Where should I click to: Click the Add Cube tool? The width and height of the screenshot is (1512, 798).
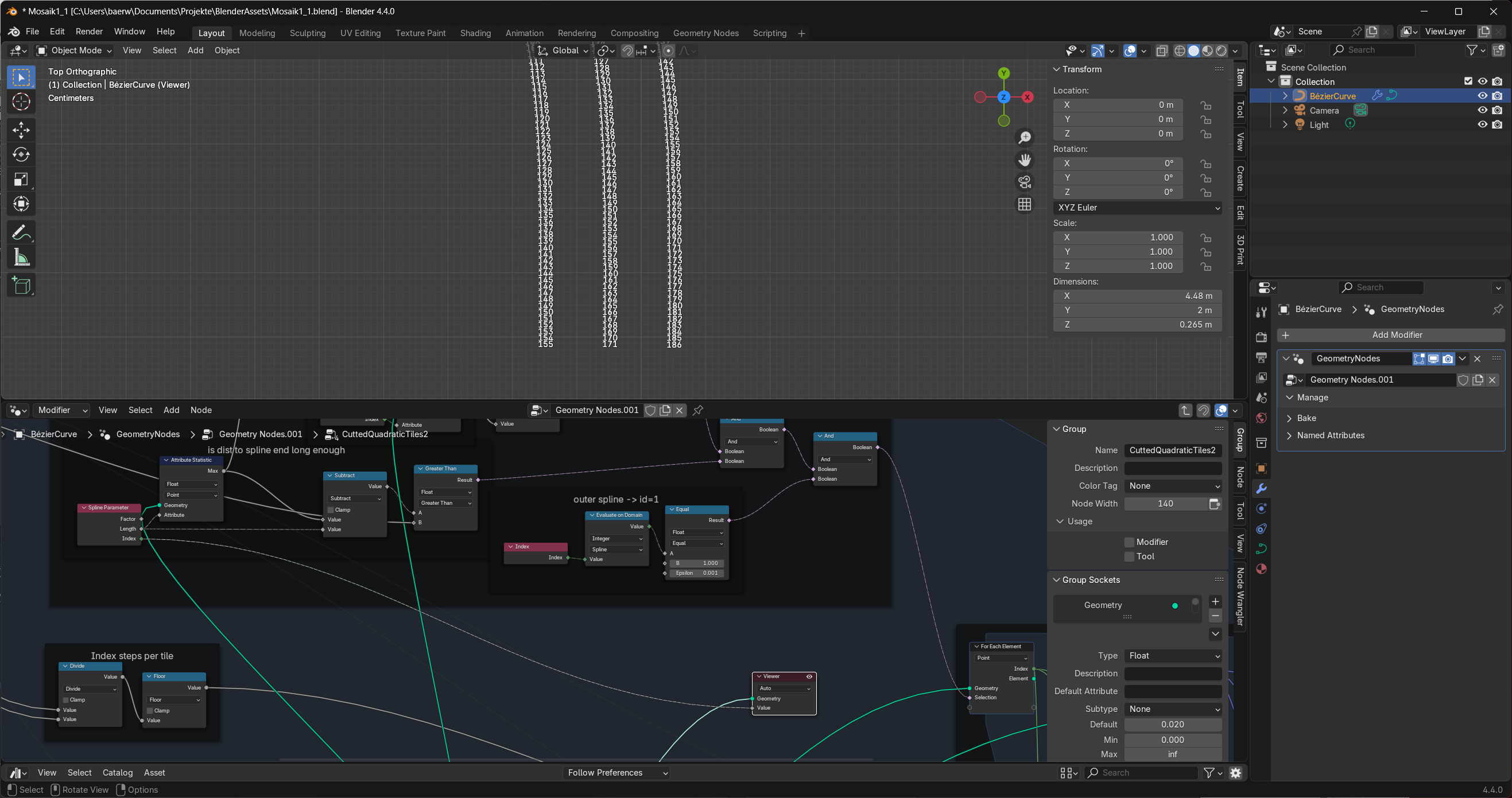coord(21,285)
